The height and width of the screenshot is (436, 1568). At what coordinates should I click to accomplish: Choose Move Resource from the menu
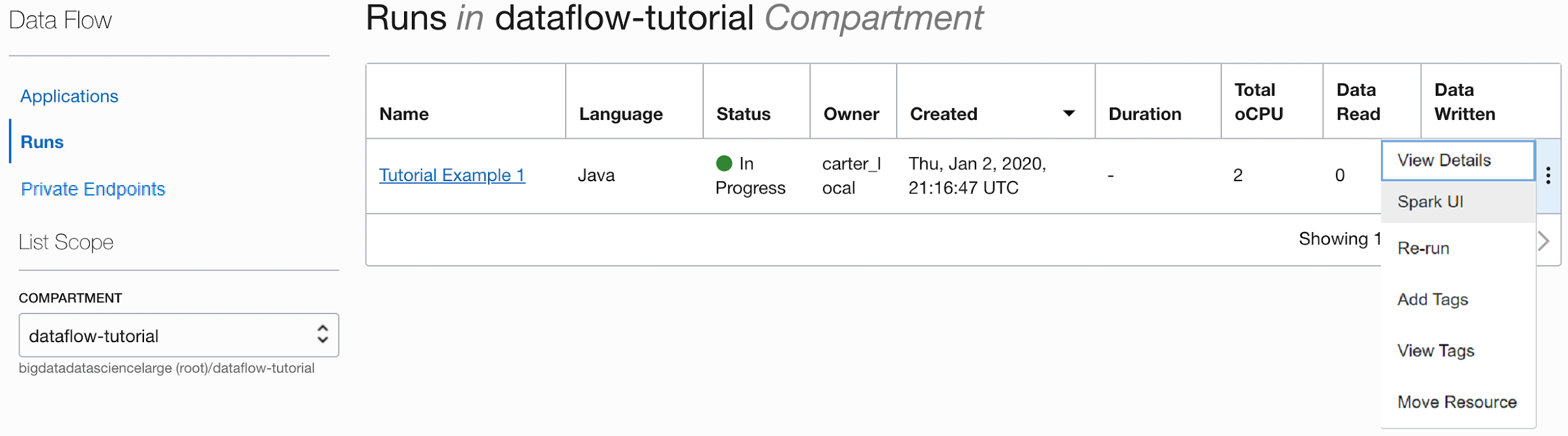click(1457, 402)
